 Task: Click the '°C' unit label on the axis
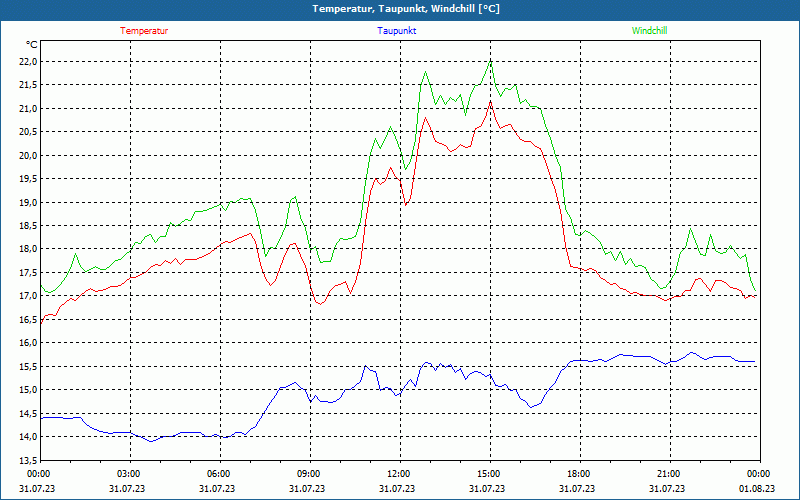(32, 45)
